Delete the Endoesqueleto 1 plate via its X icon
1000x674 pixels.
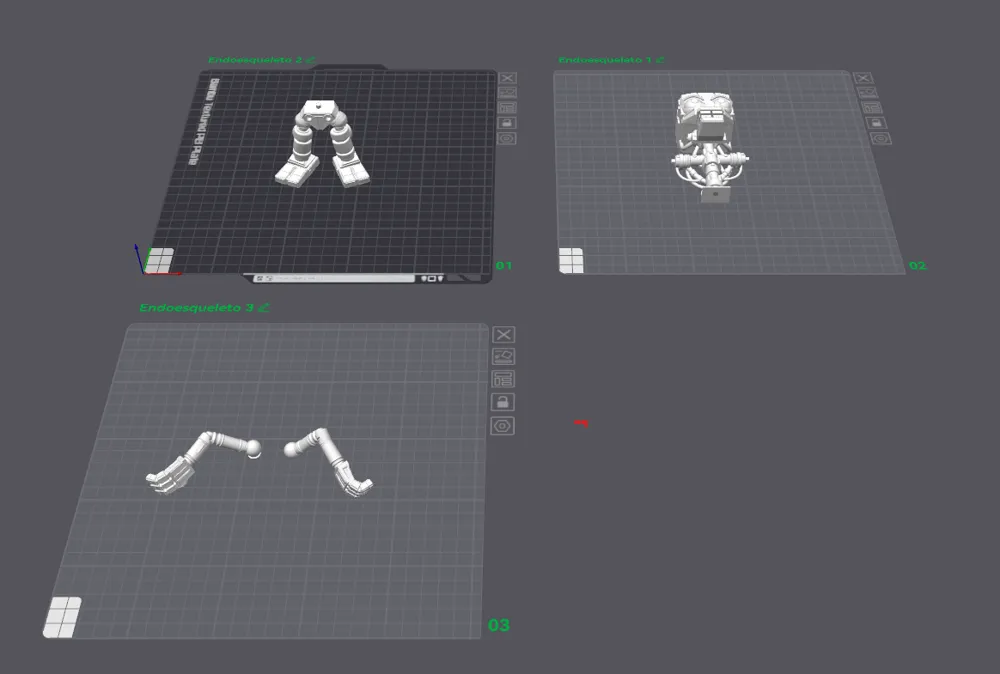(863, 80)
